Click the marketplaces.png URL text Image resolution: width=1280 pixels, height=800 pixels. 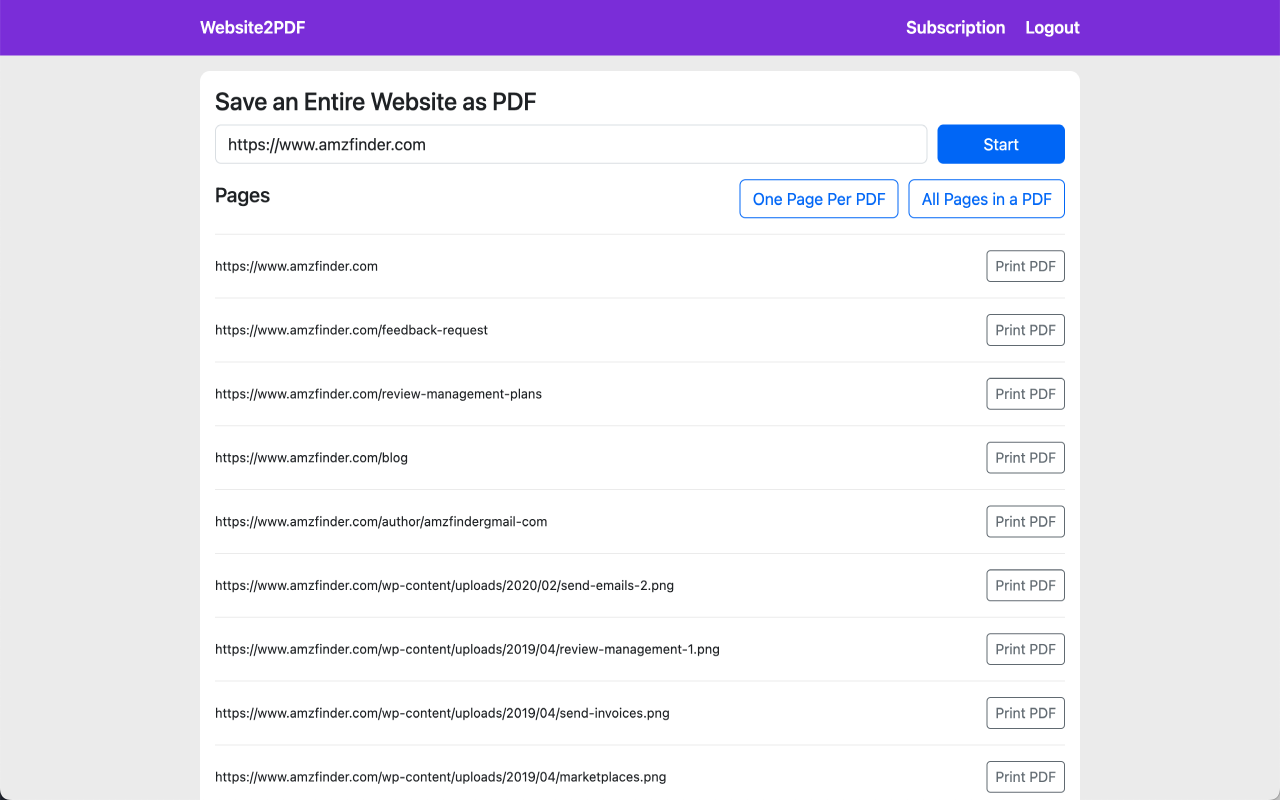point(441,776)
